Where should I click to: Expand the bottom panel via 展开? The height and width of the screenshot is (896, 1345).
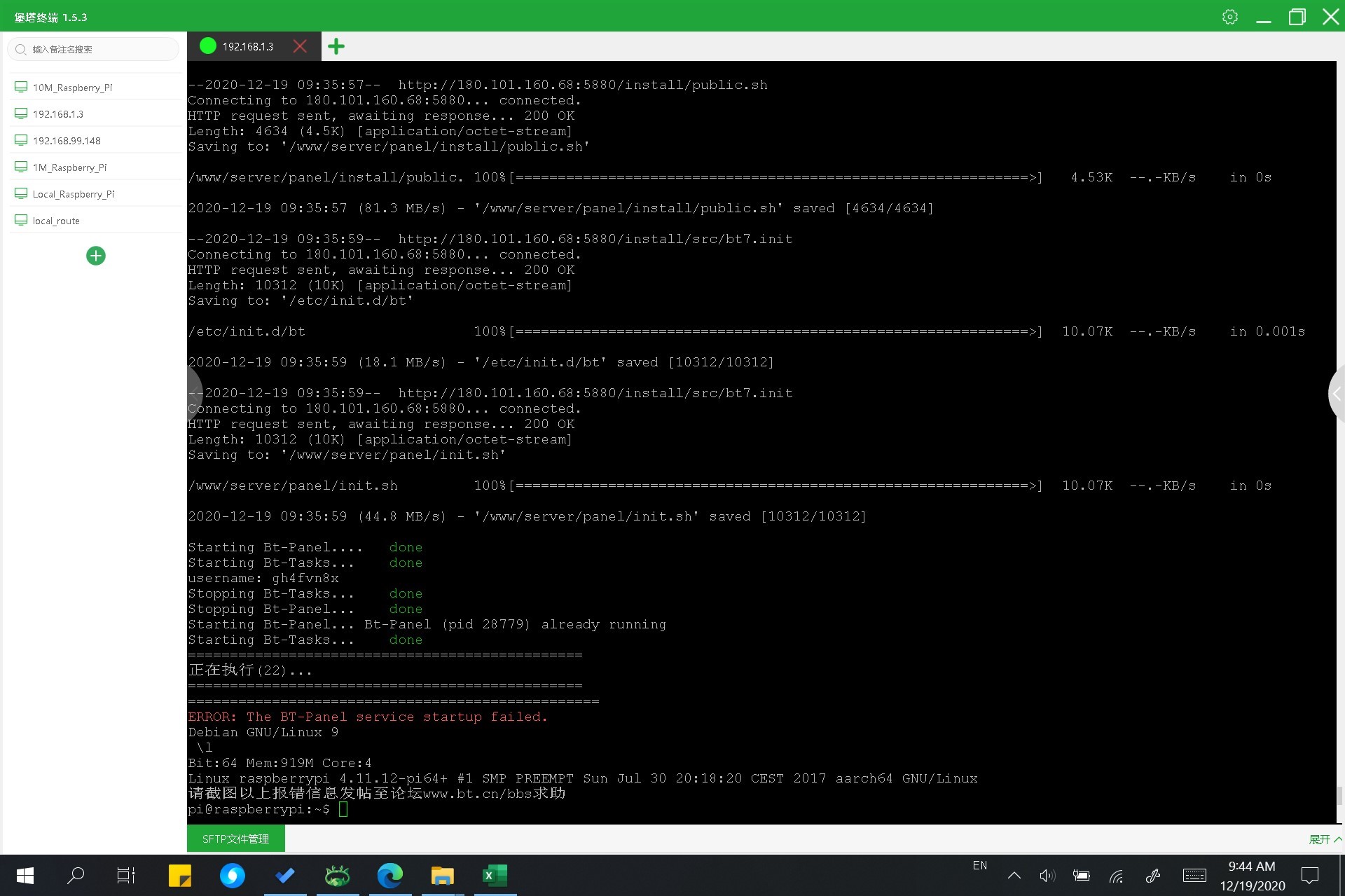click(1325, 839)
